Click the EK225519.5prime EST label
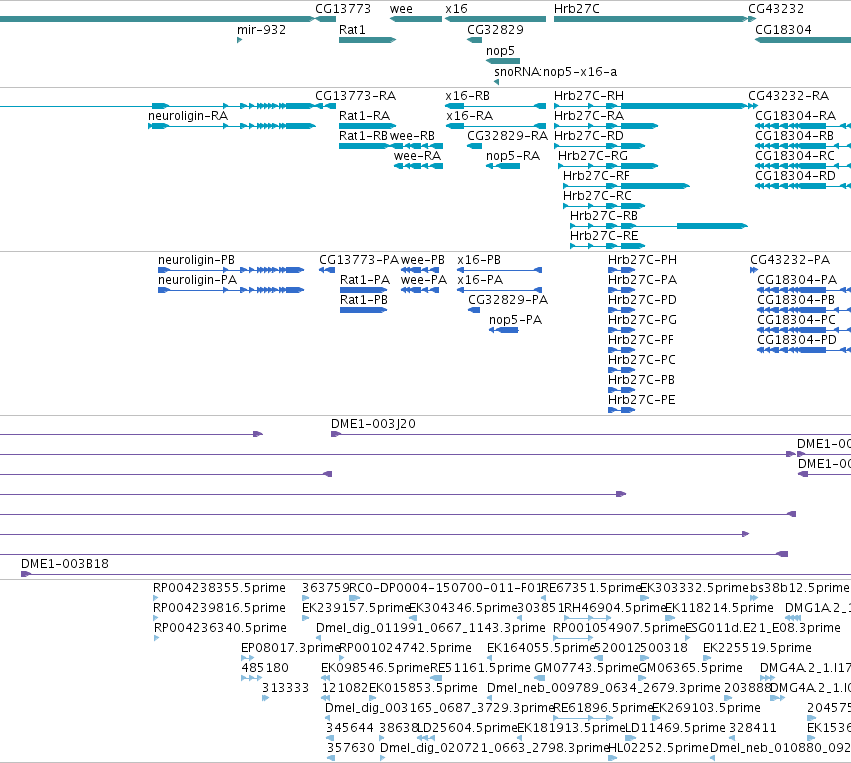851x763 pixels. [757, 648]
